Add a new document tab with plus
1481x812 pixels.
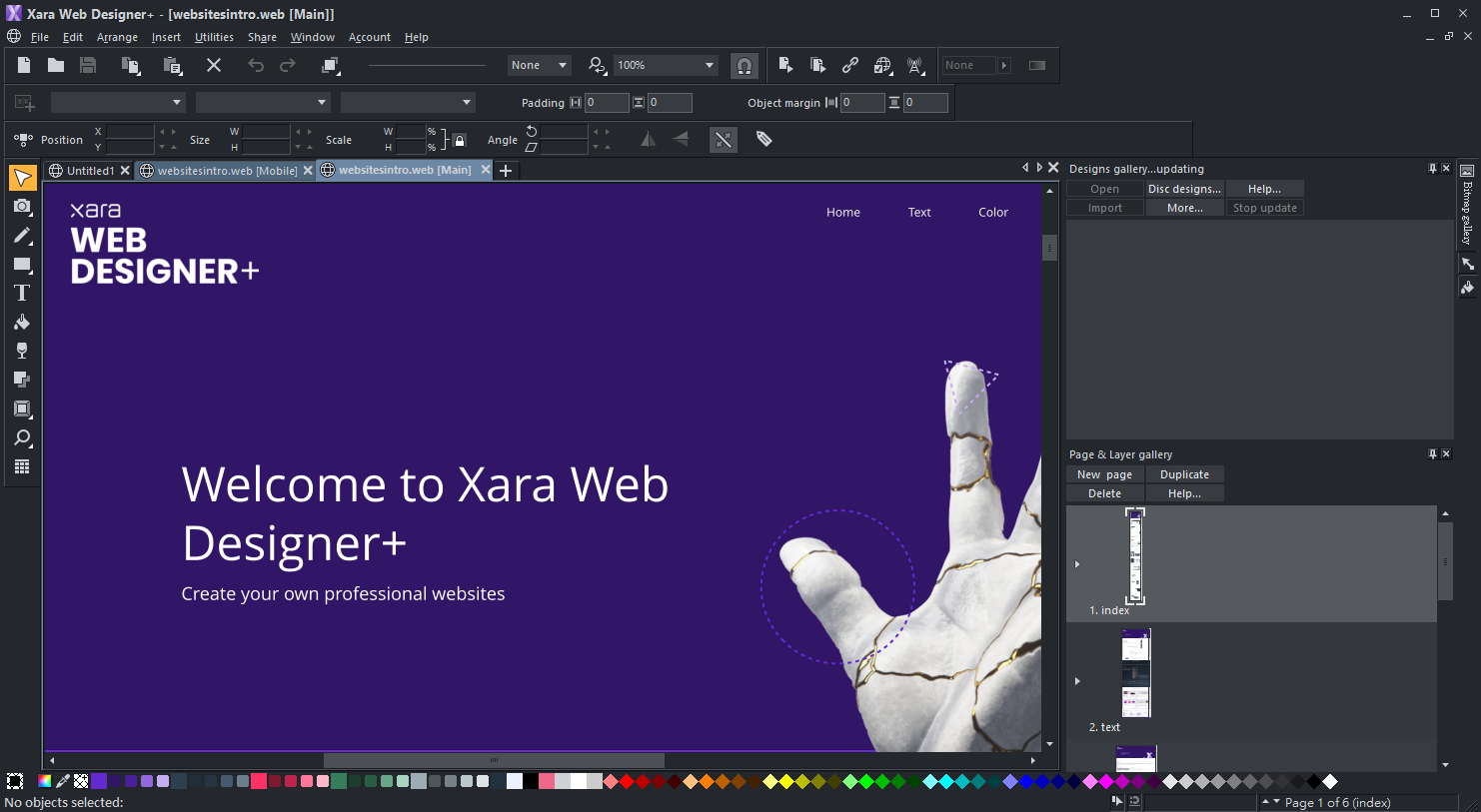click(506, 171)
